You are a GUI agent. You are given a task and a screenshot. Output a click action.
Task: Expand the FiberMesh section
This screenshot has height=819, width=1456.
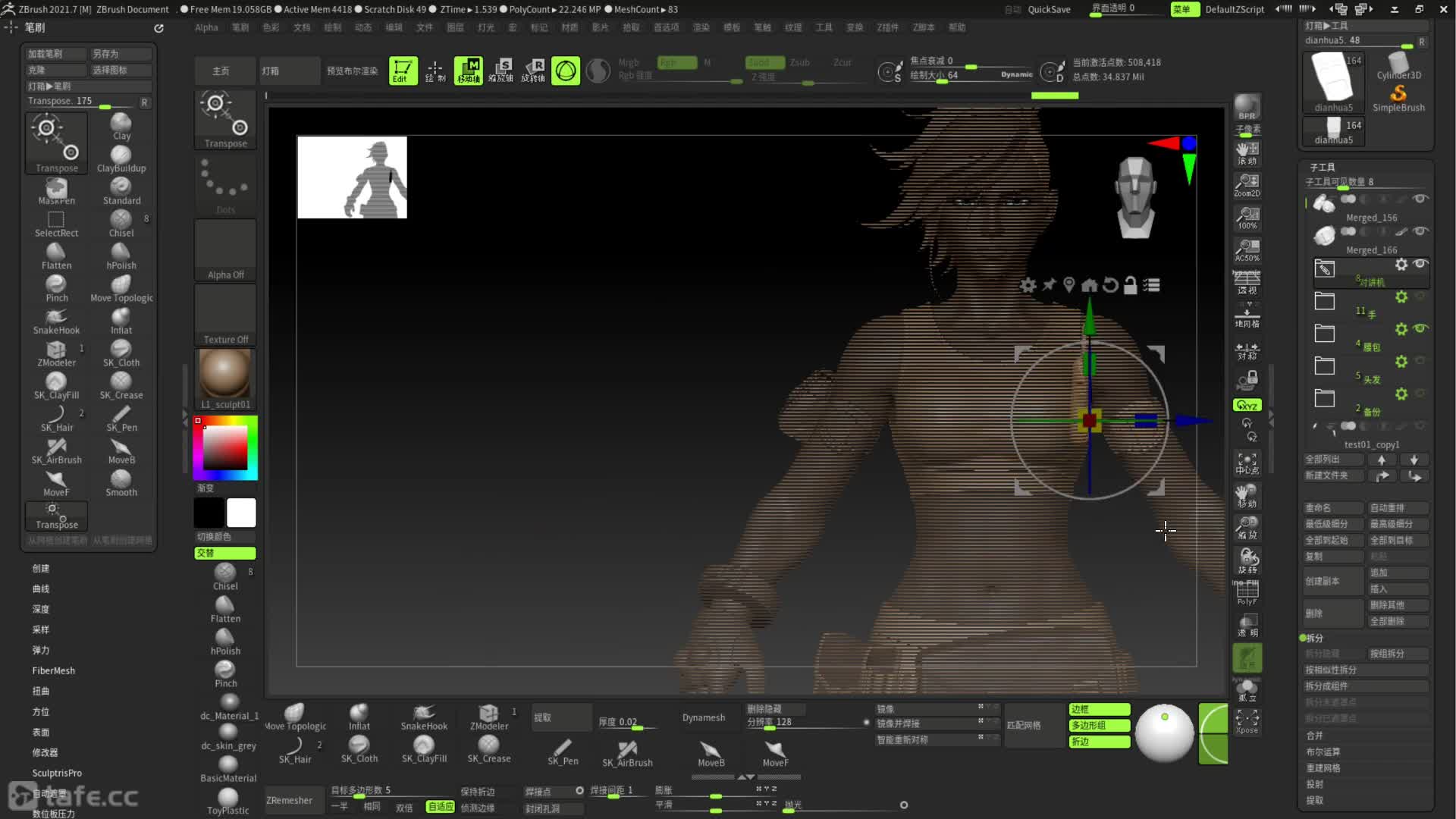[x=53, y=671]
